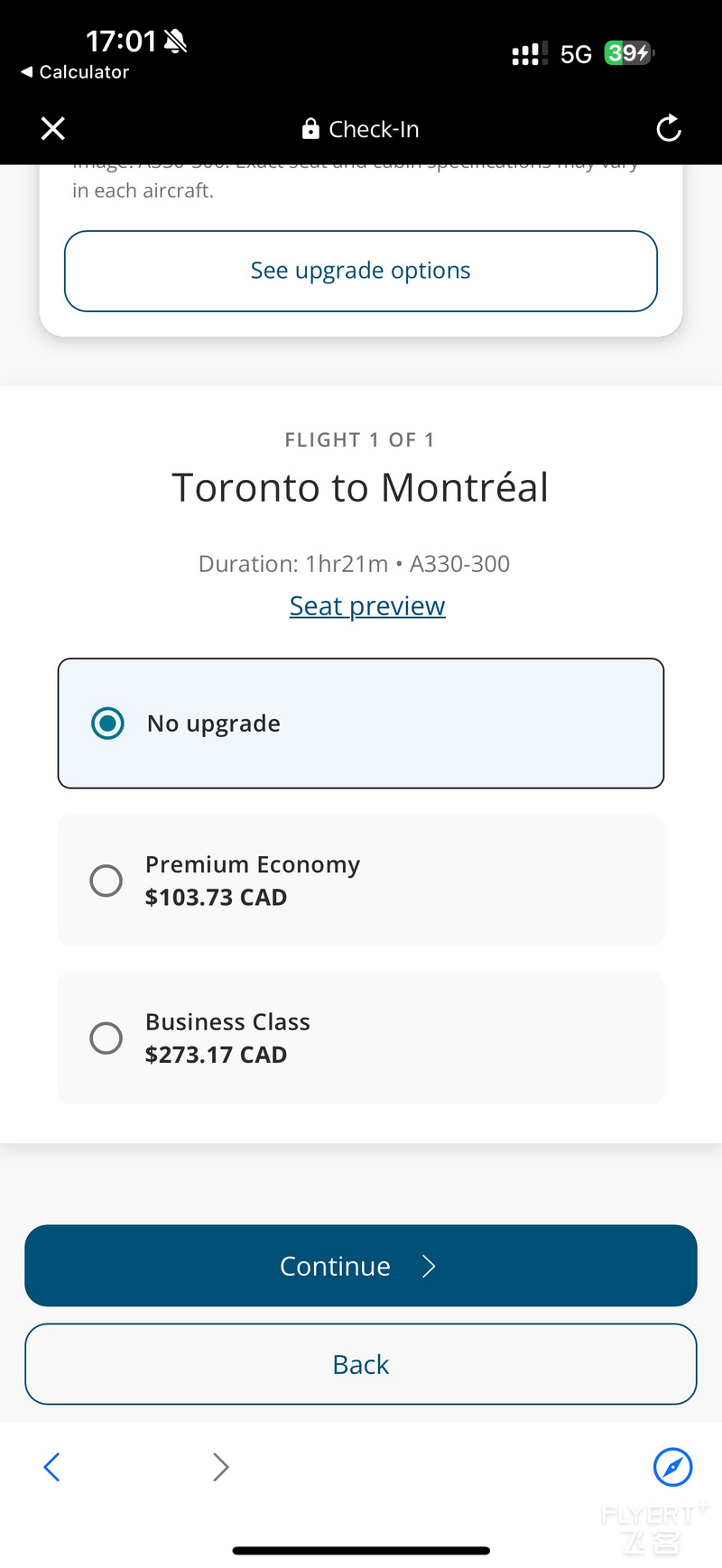Screen dimensions: 722x1568
Task: Choose Premium Economy upgrade radio button
Action: [106, 881]
